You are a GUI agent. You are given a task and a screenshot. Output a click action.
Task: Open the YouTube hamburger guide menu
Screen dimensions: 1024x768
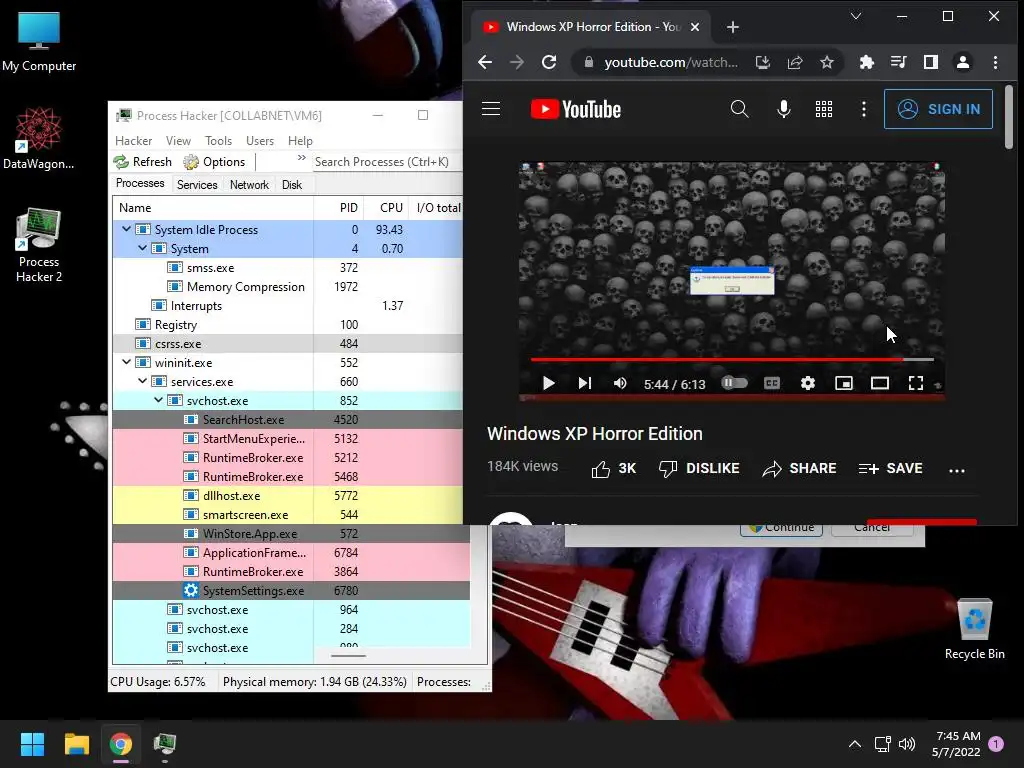pyautogui.click(x=491, y=109)
